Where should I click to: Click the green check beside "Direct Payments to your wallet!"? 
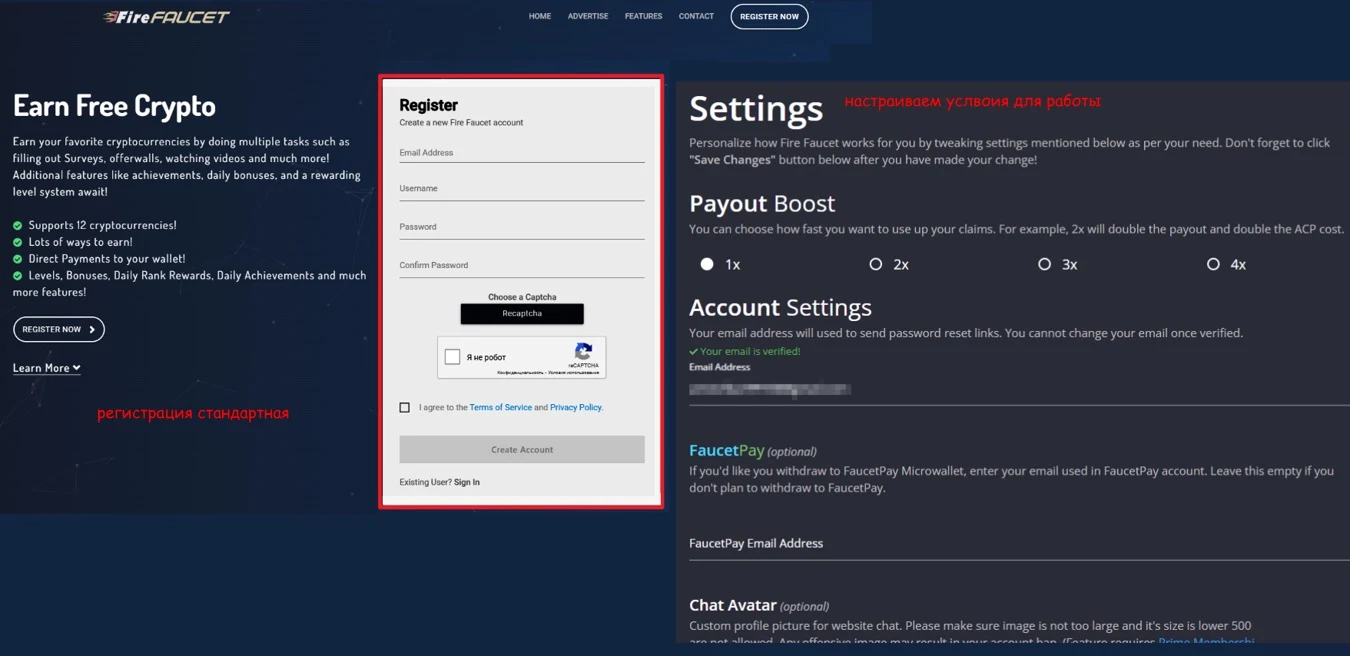(x=17, y=259)
